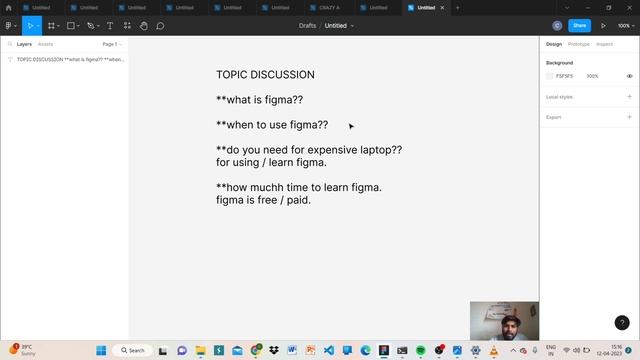This screenshot has width=640, height=360.
Task: Open the weather widget
Action: pos(22,350)
